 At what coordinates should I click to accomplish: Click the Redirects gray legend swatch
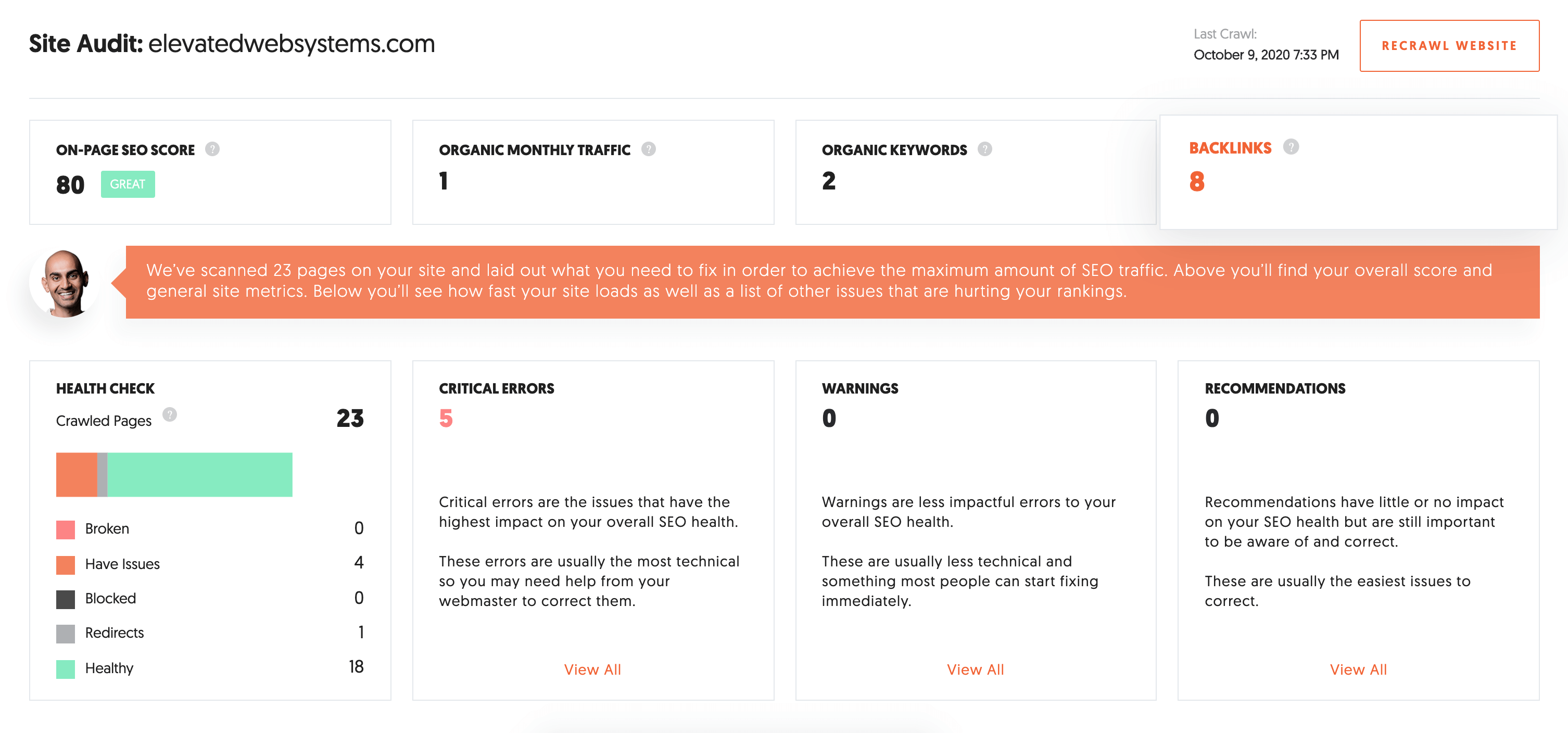click(66, 634)
